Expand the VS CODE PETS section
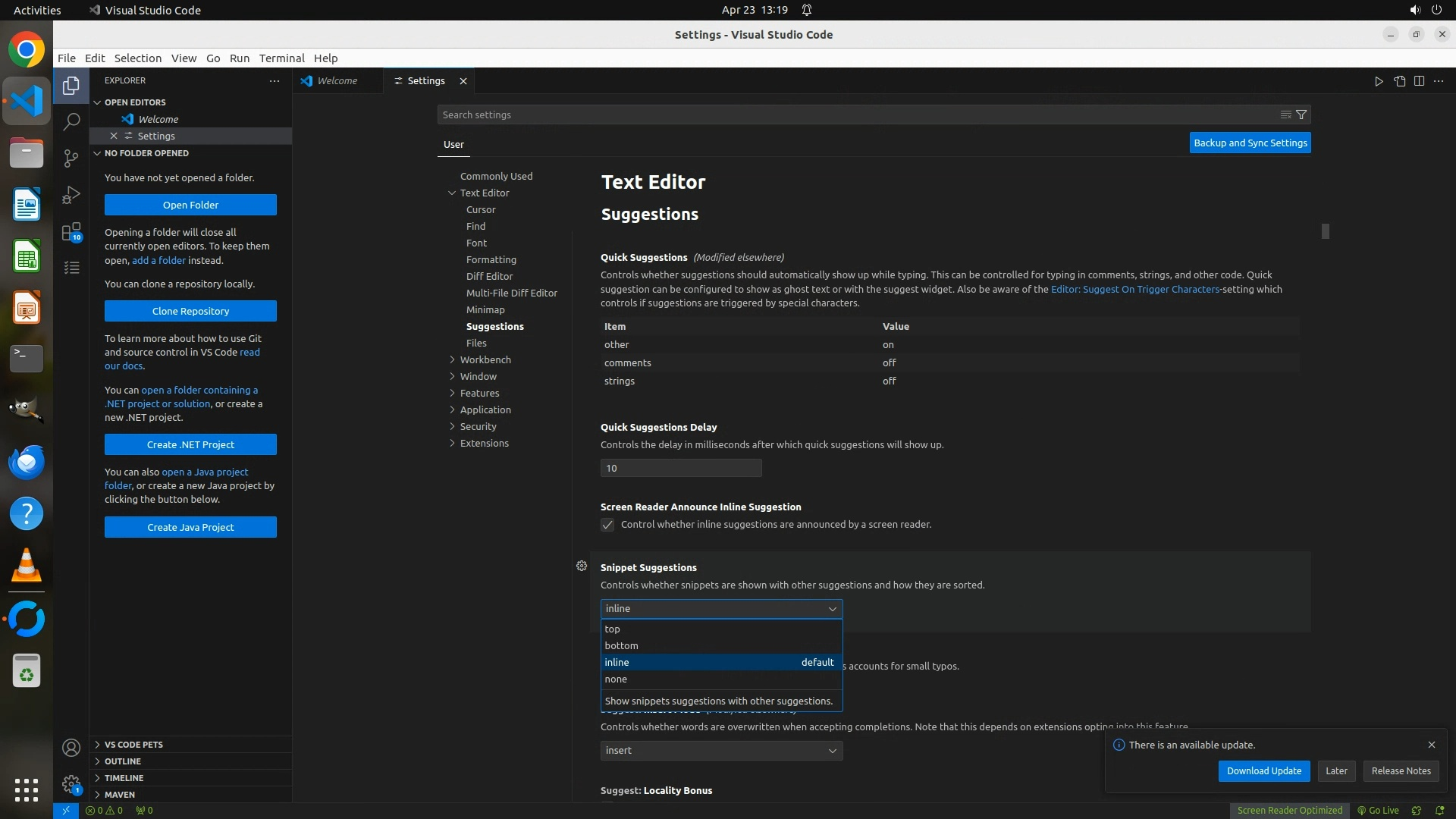The width and height of the screenshot is (1456, 819). [x=133, y=745]
